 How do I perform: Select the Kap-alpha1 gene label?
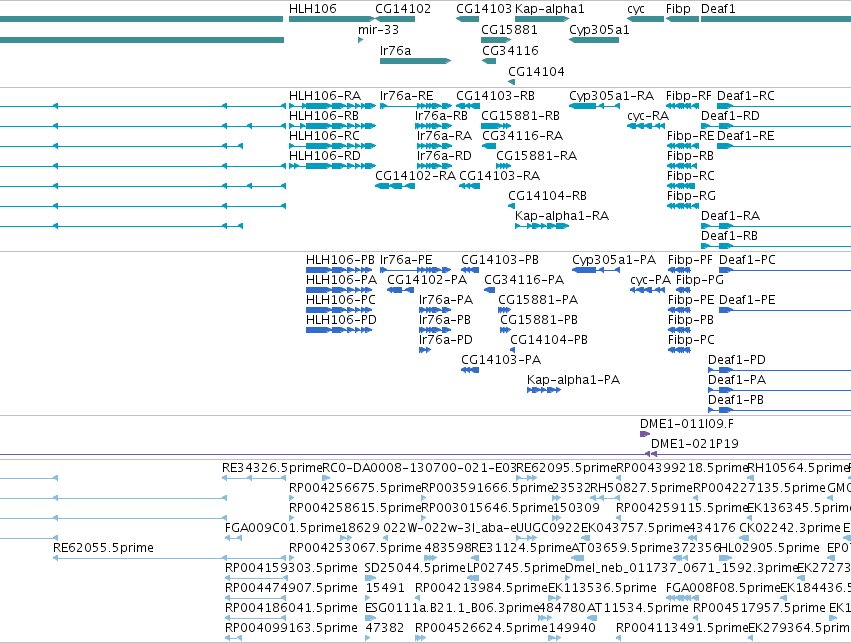click(549, 9)
